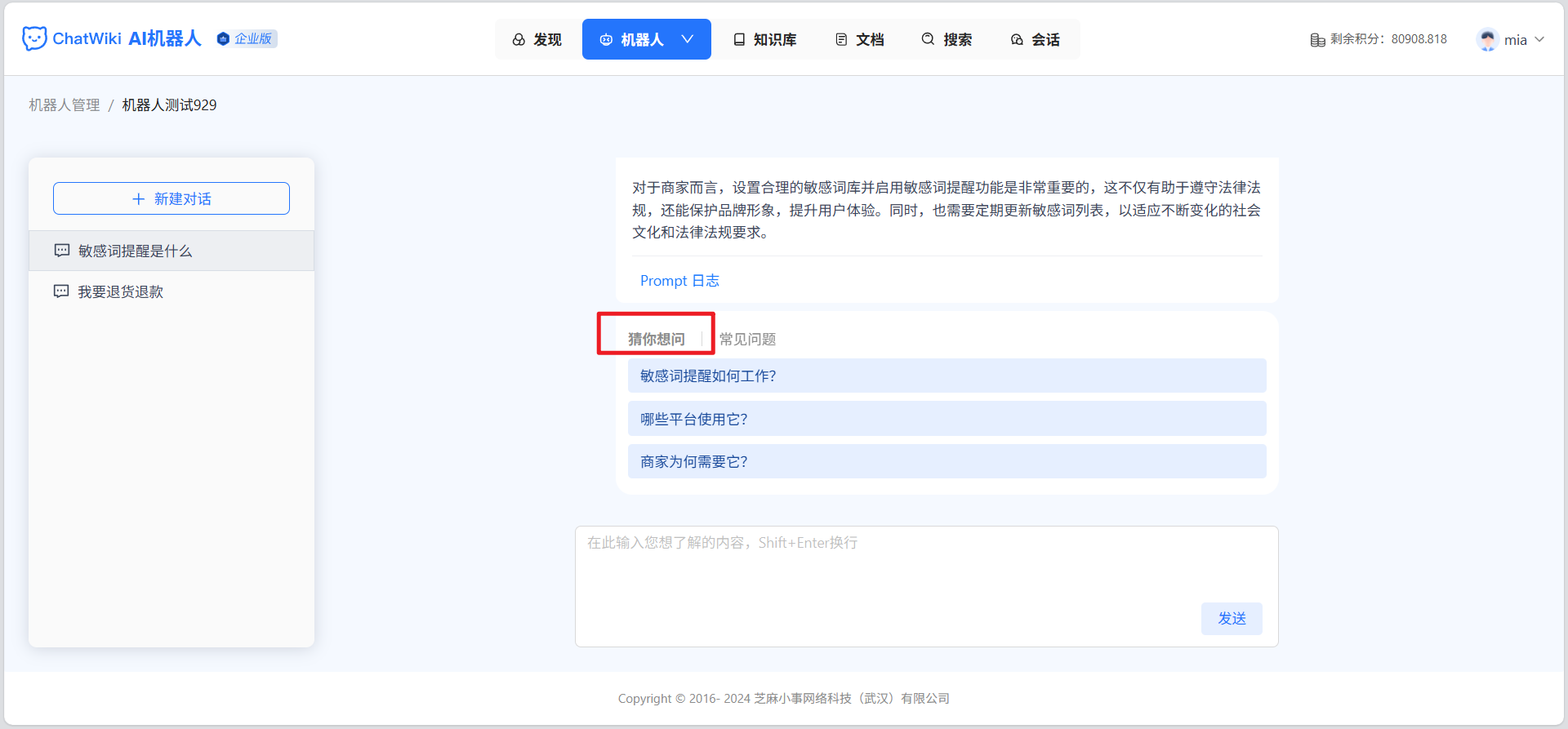The width and height of the screenshot is (1568, 729).
Task: Select the 猜你想问 tab
Action: (657, 339)
